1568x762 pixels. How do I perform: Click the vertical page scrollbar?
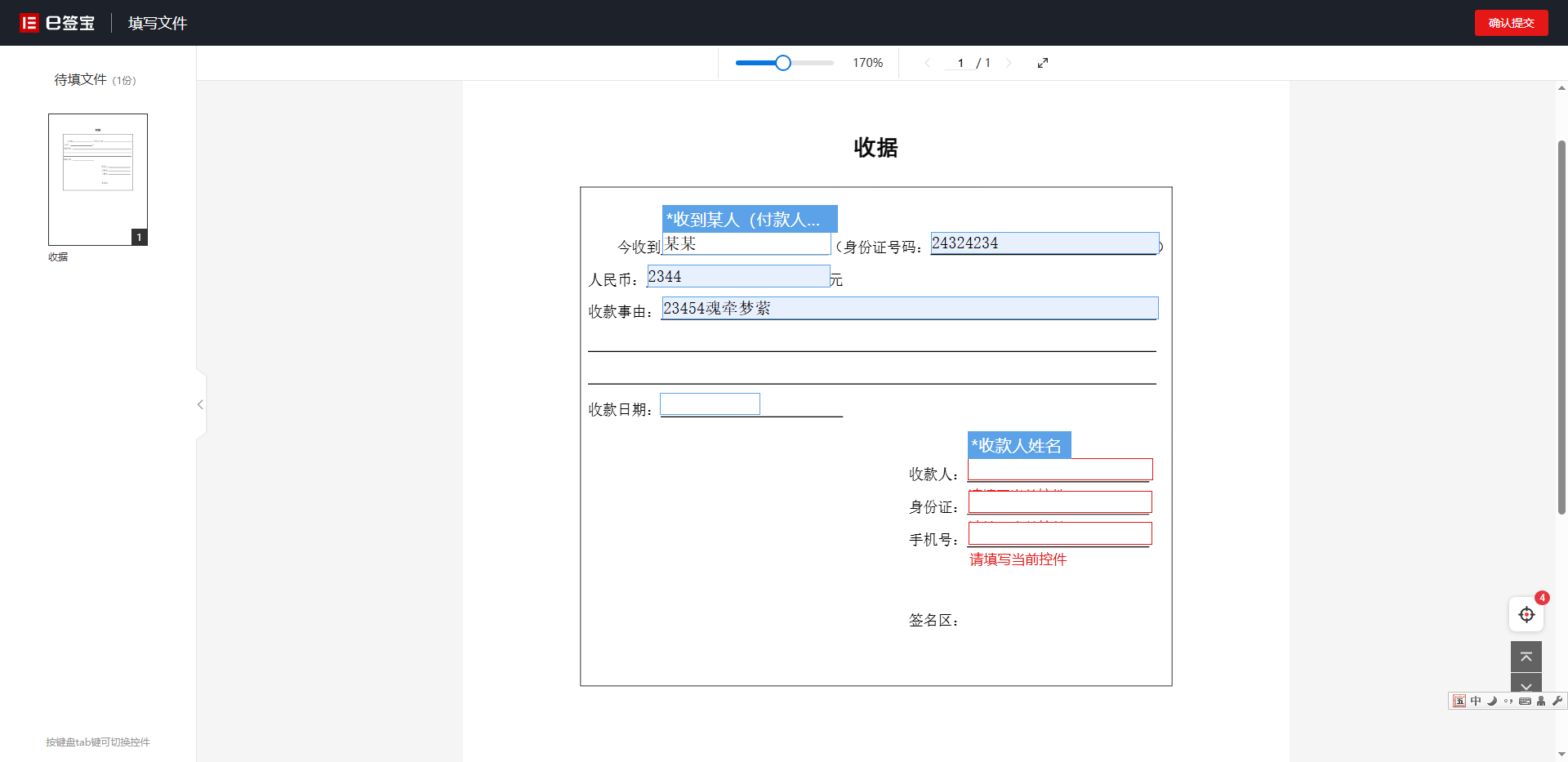tap(1561, 327)
